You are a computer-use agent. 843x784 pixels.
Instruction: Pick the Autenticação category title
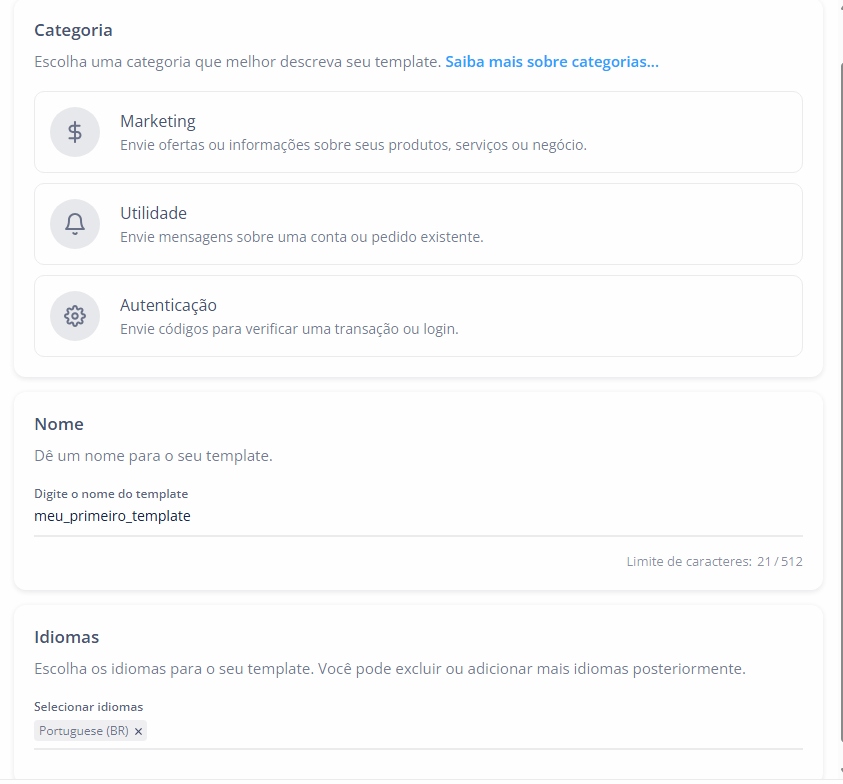pos(168,305)
